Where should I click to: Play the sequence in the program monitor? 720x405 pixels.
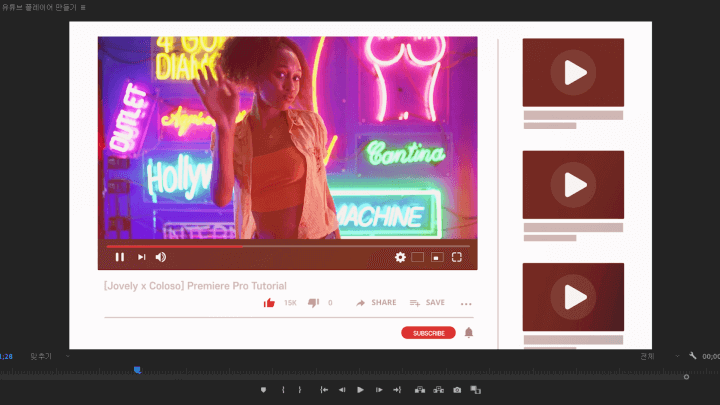coord(360,390)
